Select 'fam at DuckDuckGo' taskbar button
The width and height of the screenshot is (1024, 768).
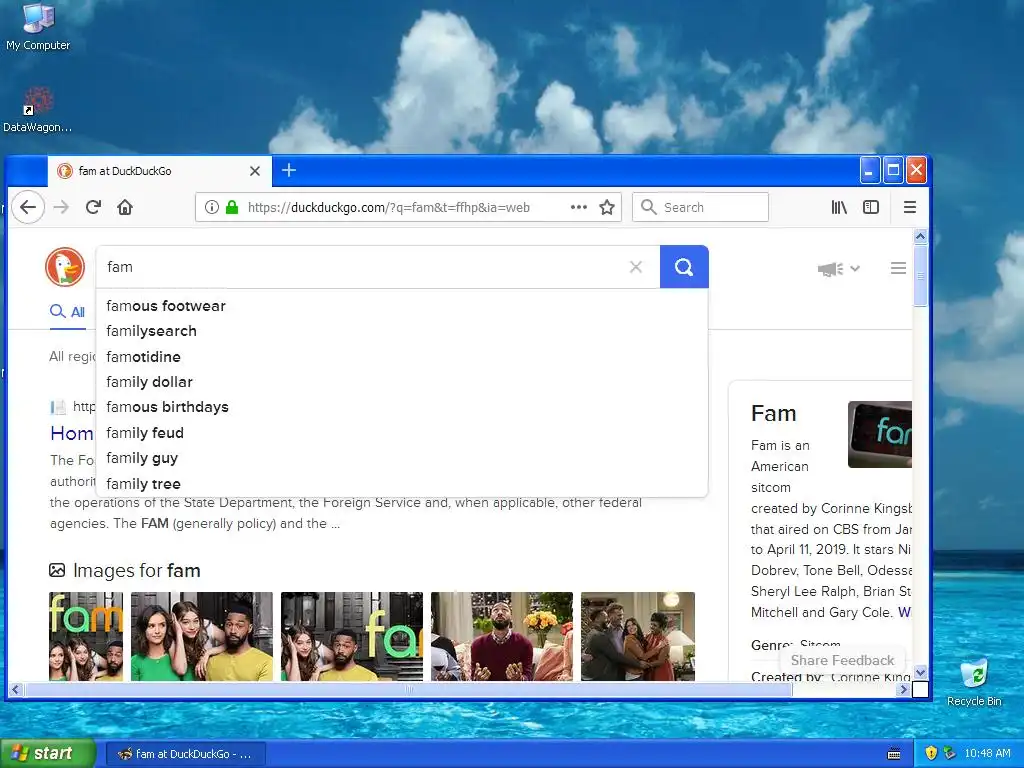coord(185,754)
